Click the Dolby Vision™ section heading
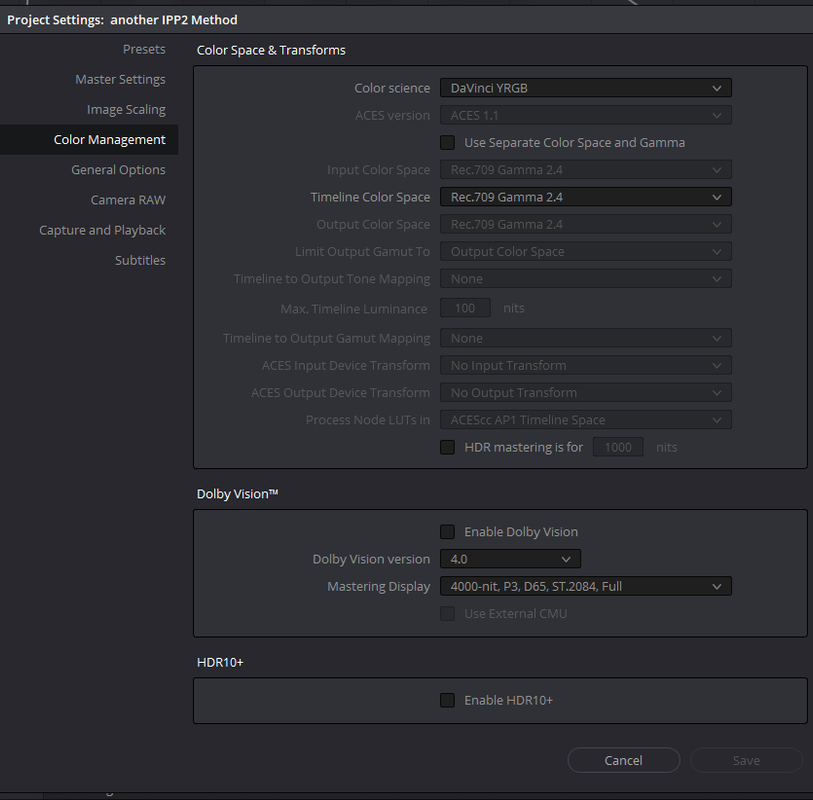This screenshot has width=813, height=800. pos(237,494)
